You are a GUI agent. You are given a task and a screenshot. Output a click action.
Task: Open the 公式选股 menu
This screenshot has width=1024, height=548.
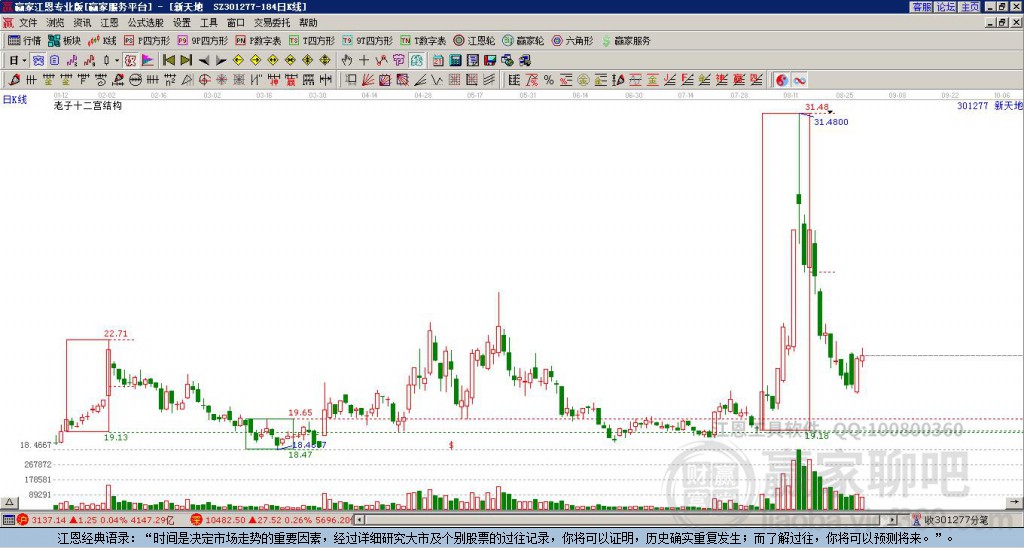pos(145,23)
